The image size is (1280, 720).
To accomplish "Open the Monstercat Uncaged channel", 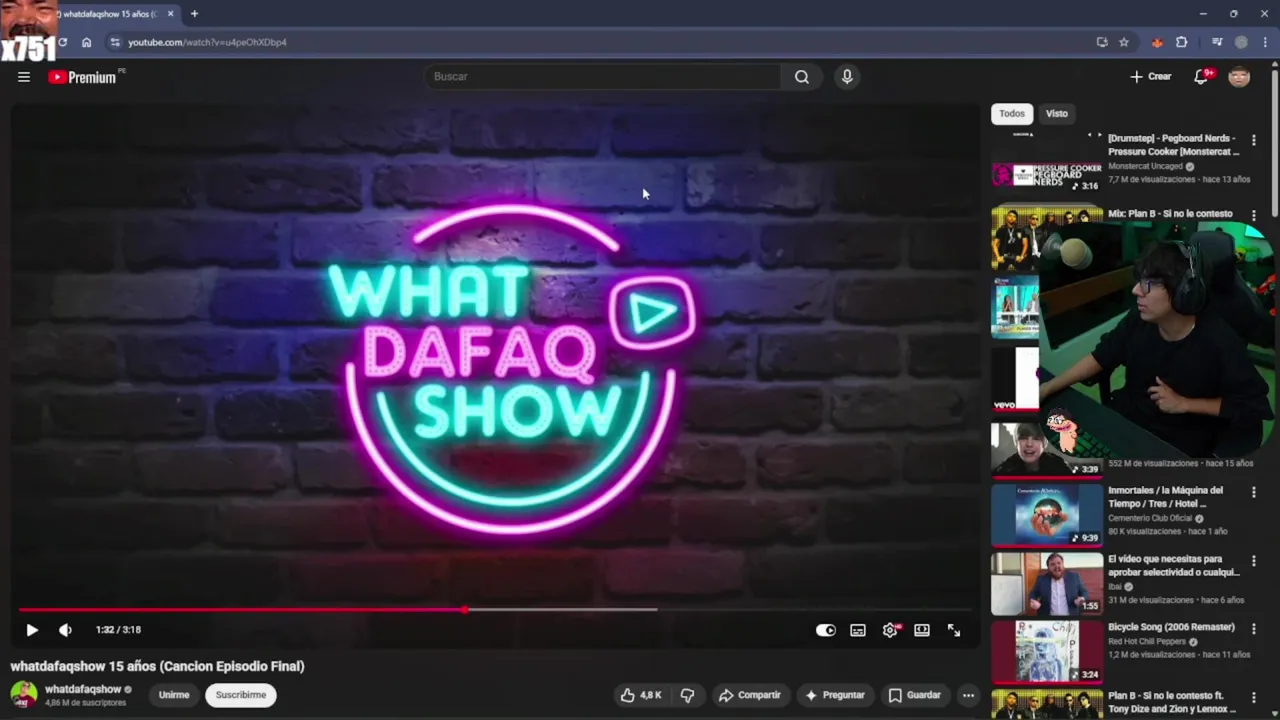I will click(1145, 166).
